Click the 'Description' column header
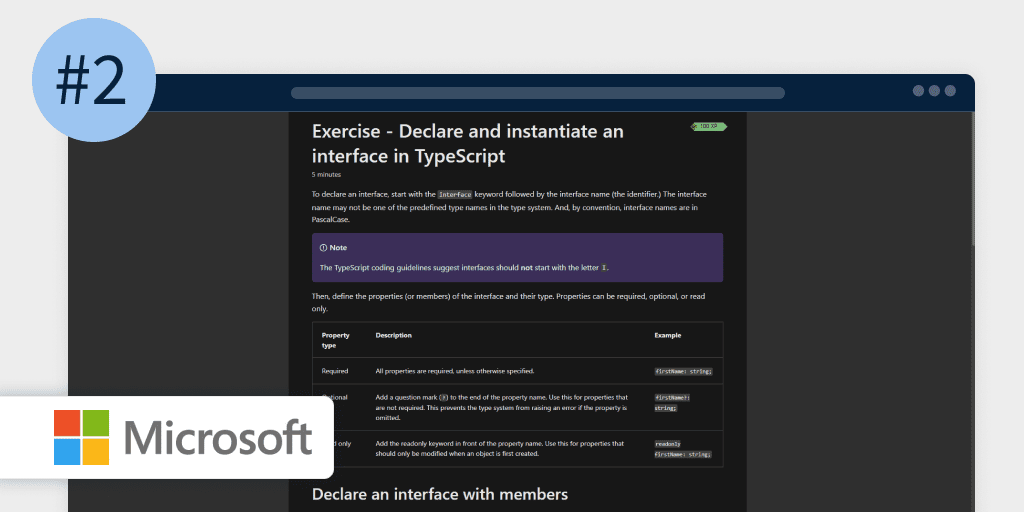The image size is (1024, 512). tap(393, 335)
